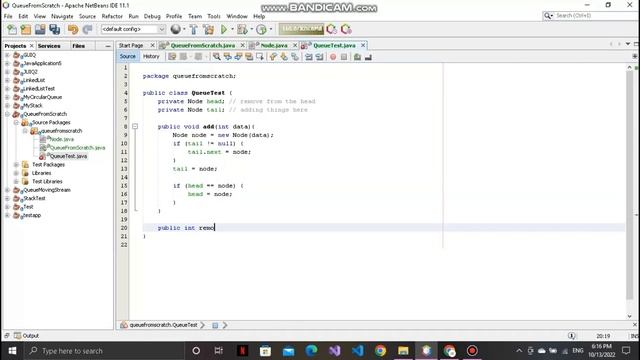Switch the editor to Source view
640x360 pixels.
pos(127,57)
